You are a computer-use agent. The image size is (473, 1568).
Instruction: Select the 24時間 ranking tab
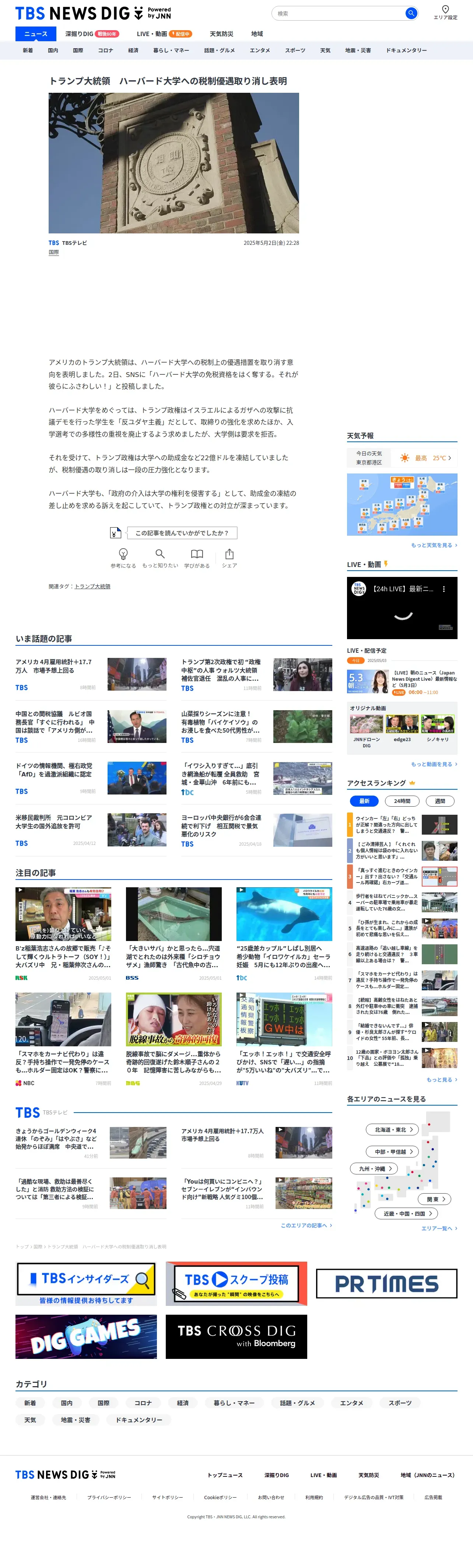point(402,801)
